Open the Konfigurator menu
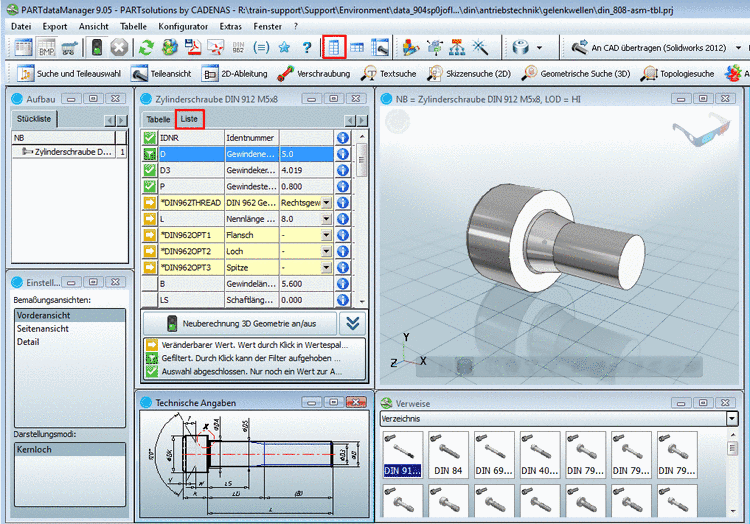This screenshot has height=524, width=750. click(x=183, y=24)
